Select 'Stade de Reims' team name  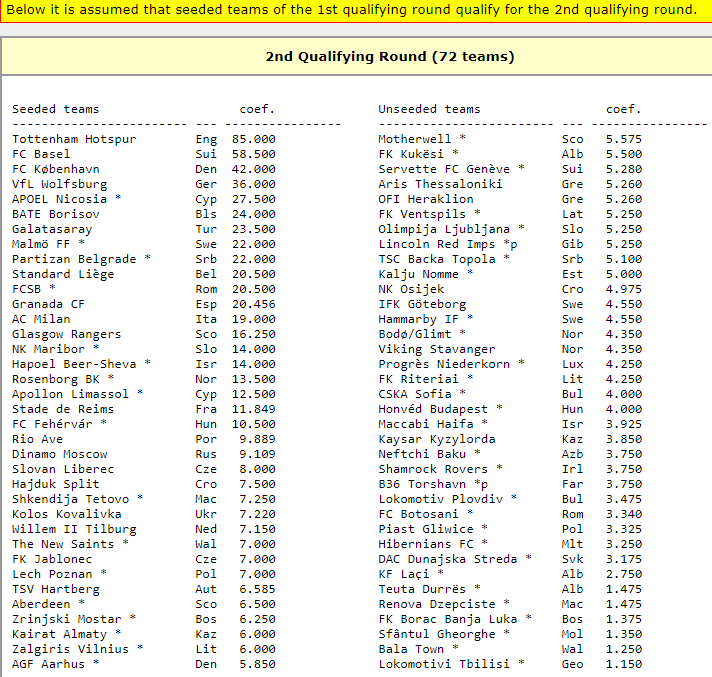63,409
